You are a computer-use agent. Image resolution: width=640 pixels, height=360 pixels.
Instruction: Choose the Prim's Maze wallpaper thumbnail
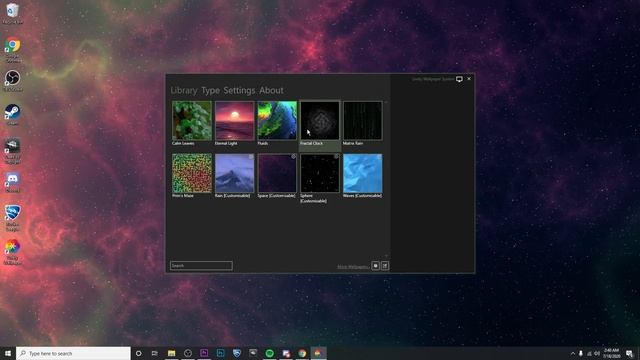tap(192, 173)
